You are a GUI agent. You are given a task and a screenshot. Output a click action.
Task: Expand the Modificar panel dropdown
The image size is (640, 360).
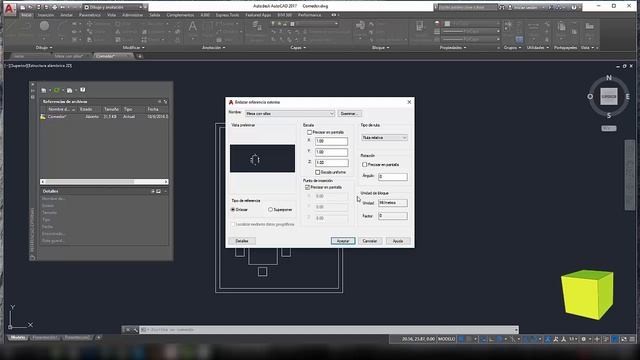tap(133, 48)
